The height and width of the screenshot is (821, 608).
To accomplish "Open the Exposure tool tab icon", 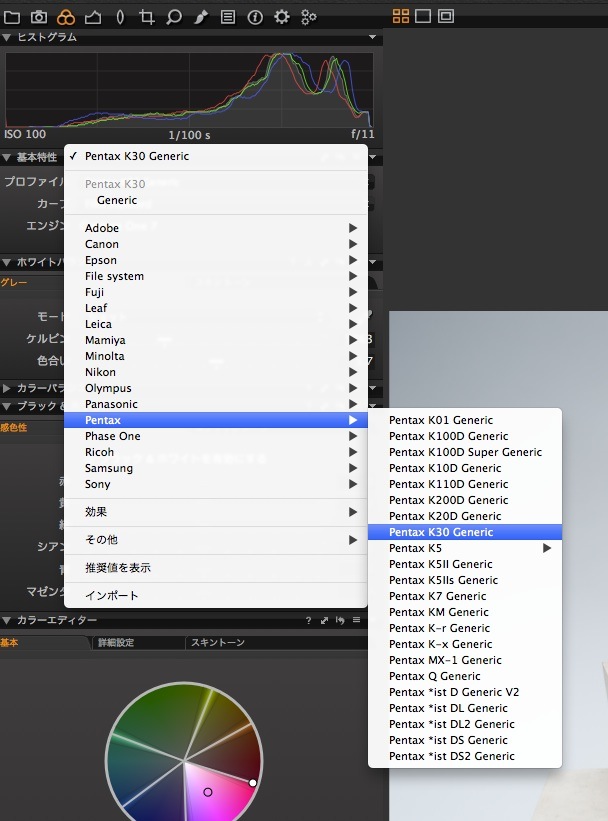I will [93, 17].
